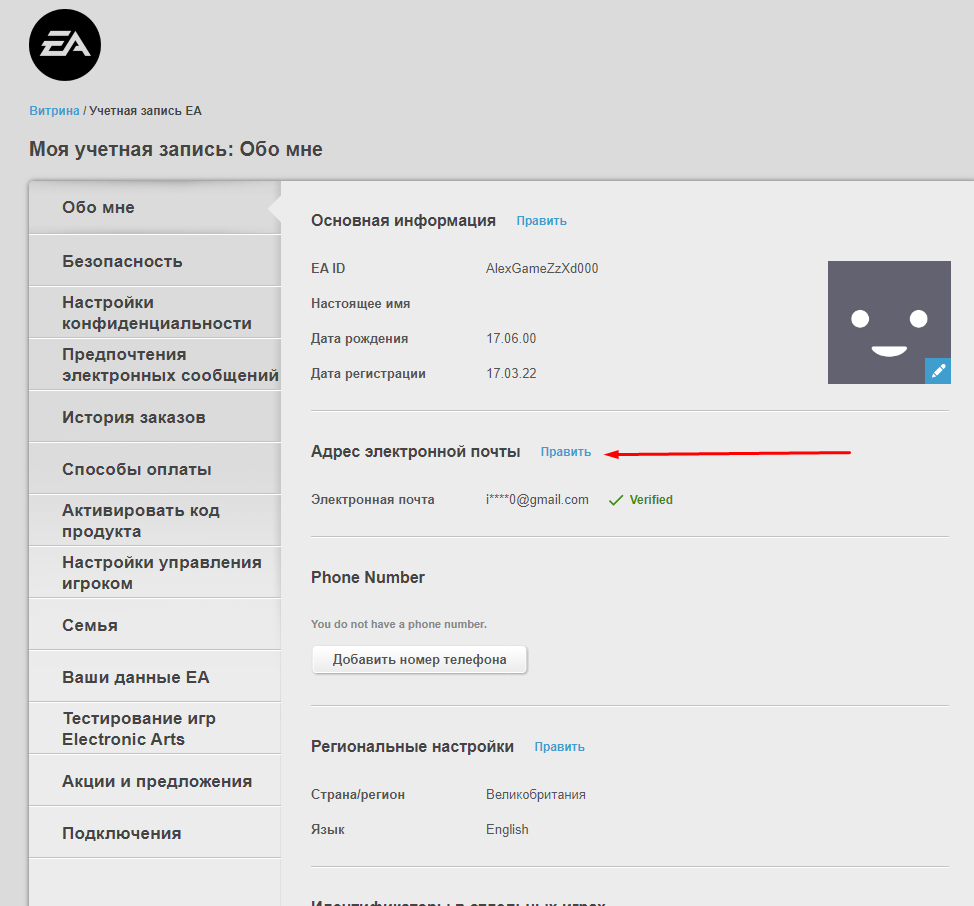Click the Основная информация heading
The height and width of the screenshot is (906, 974).
[x=403, y=221]
